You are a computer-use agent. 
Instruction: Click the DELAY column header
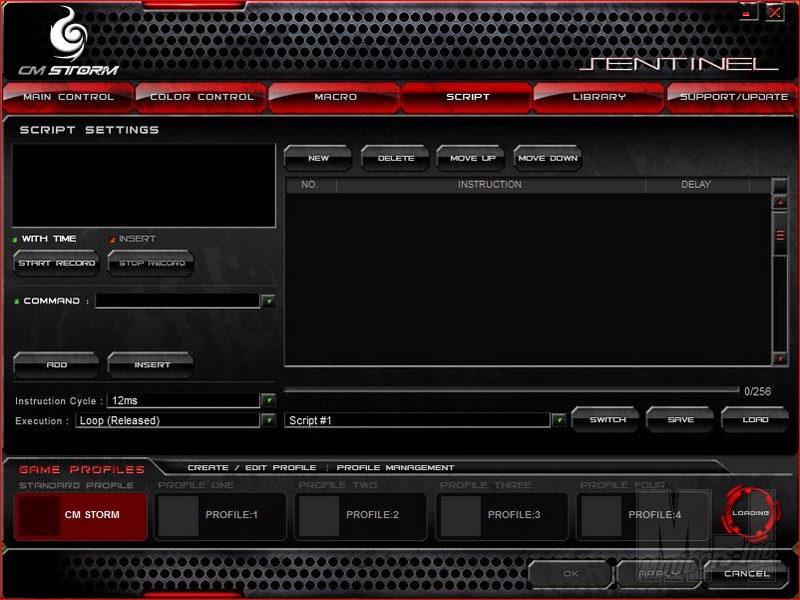pos(696,185)
